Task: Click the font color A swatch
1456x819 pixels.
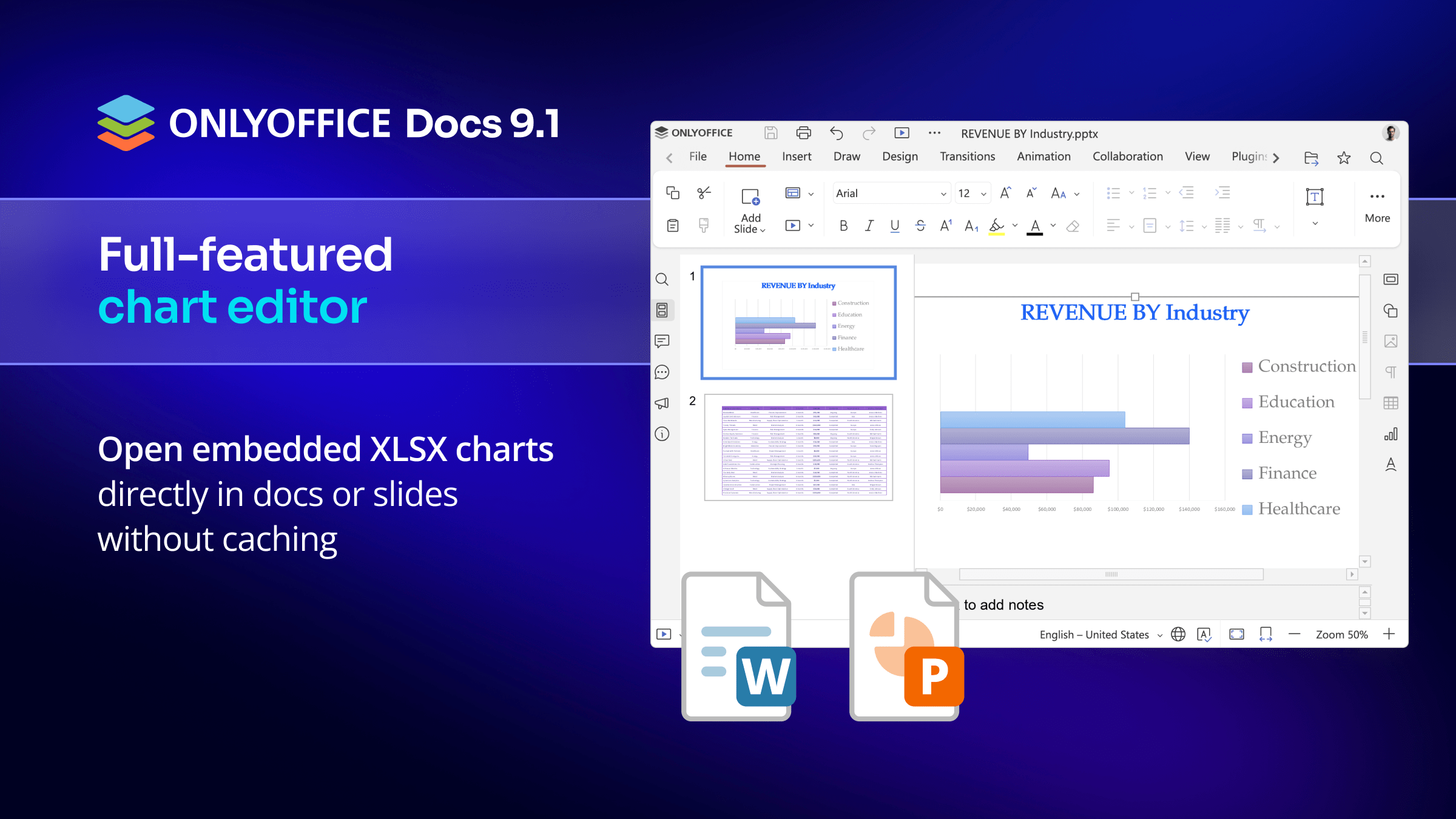Action: 1035,226
